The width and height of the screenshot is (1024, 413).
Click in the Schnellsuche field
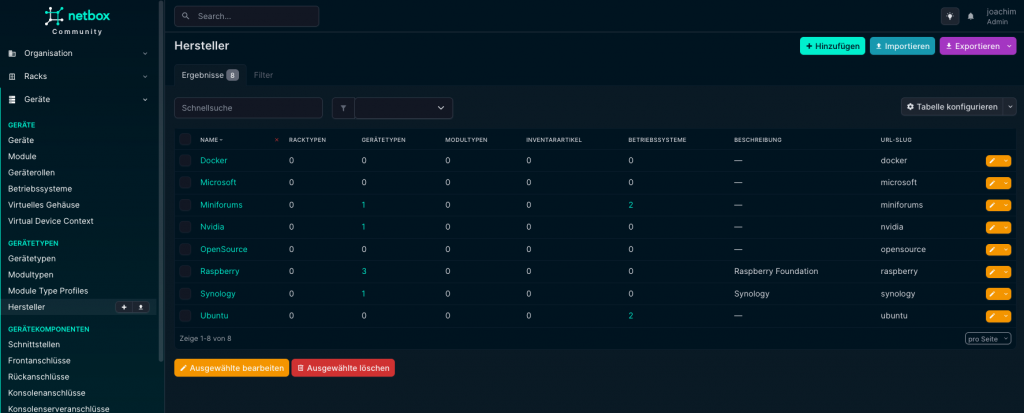248,108
